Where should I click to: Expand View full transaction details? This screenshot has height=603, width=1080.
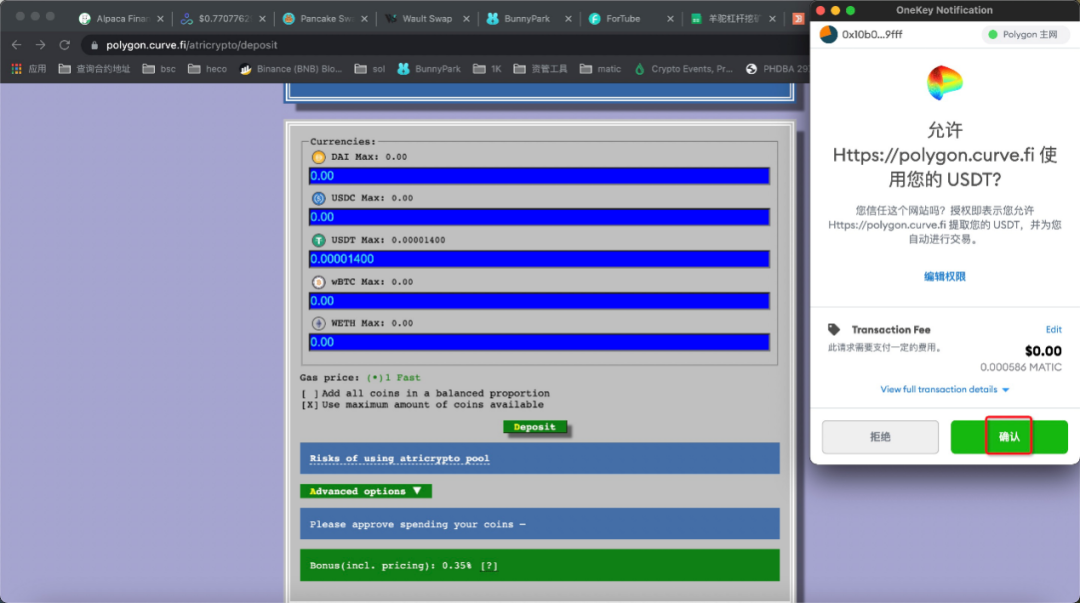tap(944, 389)
